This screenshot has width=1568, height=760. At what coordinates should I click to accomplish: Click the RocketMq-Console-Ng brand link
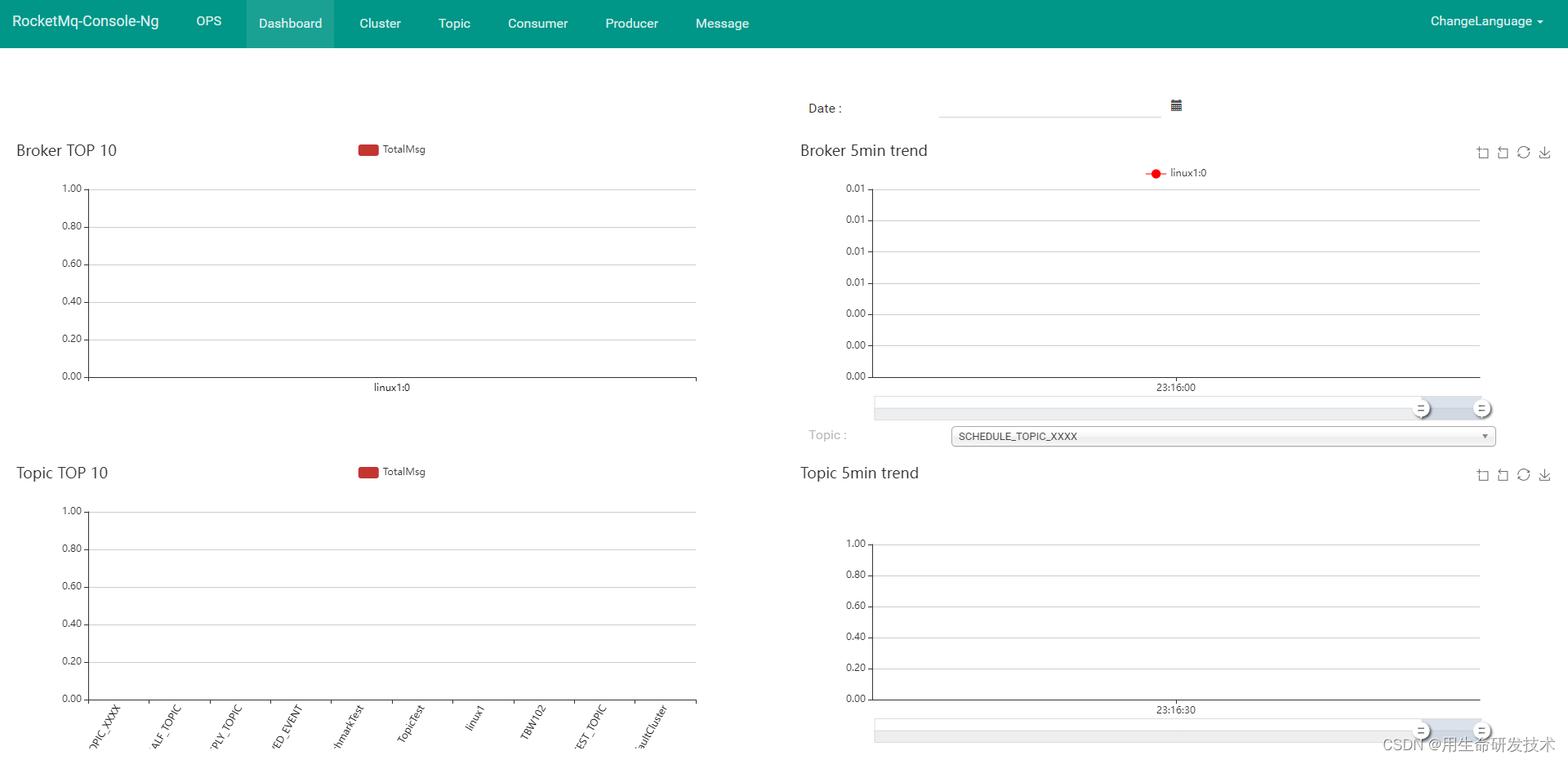(86, 21)
